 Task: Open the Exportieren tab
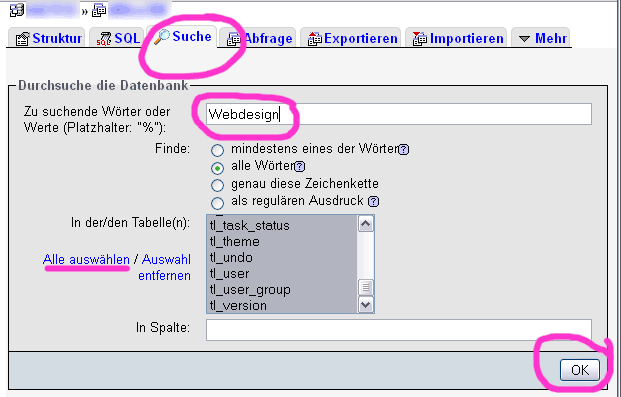[351, 38]
